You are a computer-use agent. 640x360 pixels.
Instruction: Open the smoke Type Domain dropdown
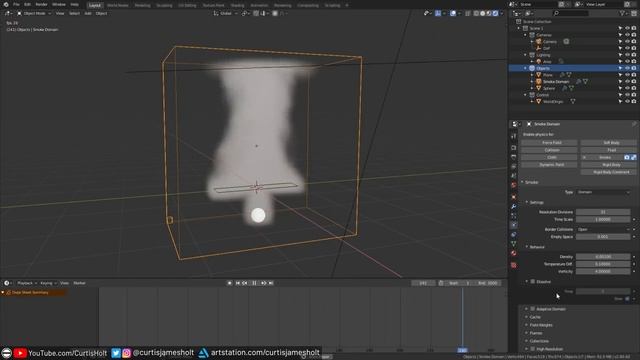pyautogui.click(x=603, y=192)
